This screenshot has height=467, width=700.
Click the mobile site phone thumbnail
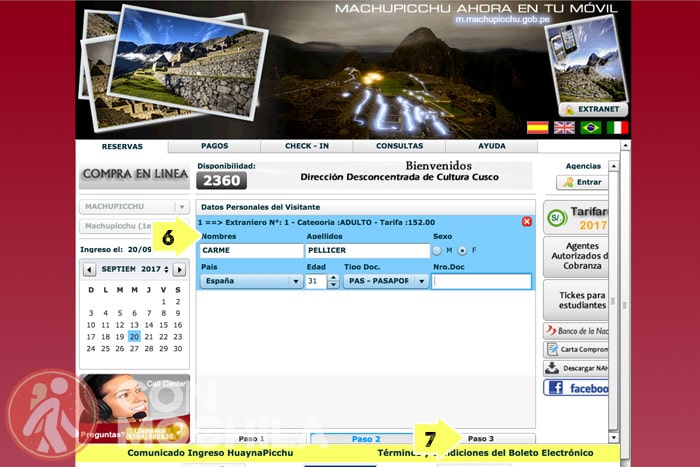(587, 61)
